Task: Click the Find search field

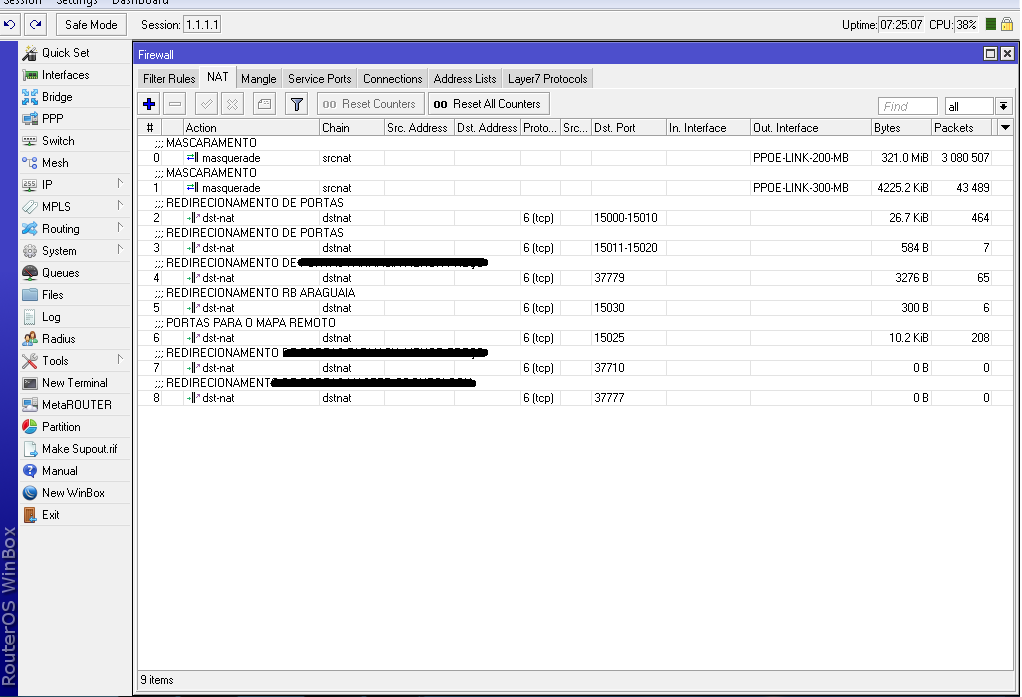Action: click(x=907, y=106)
